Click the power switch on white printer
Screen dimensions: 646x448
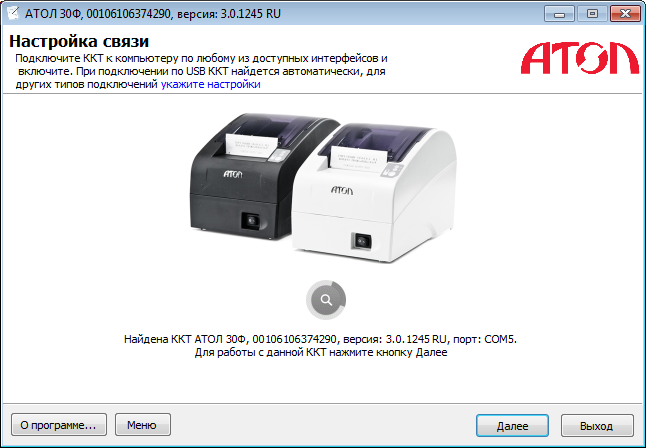(x=362, y=241)
